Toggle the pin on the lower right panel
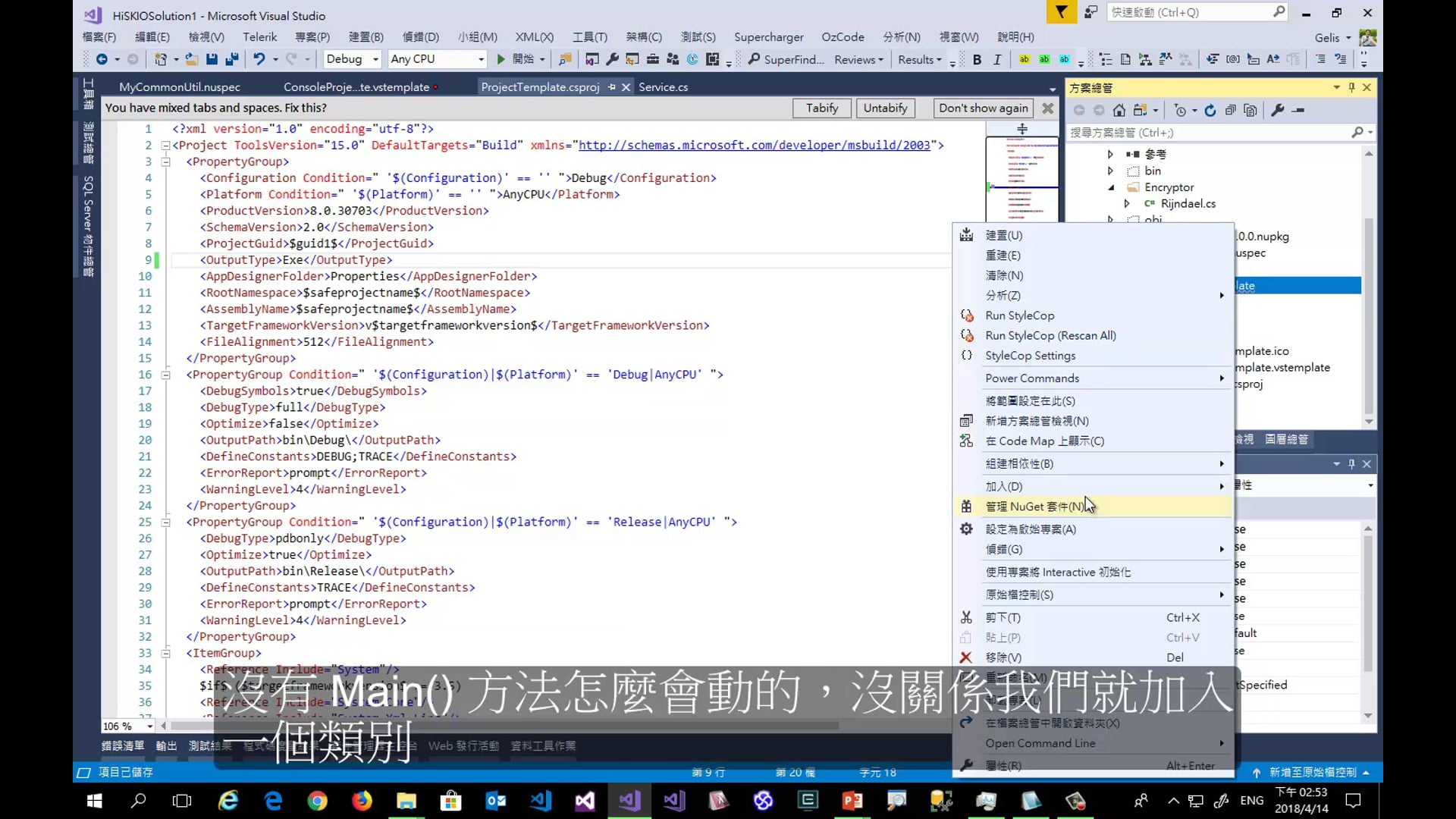This screenshot has height=819, width=1456. (1351, 463)
